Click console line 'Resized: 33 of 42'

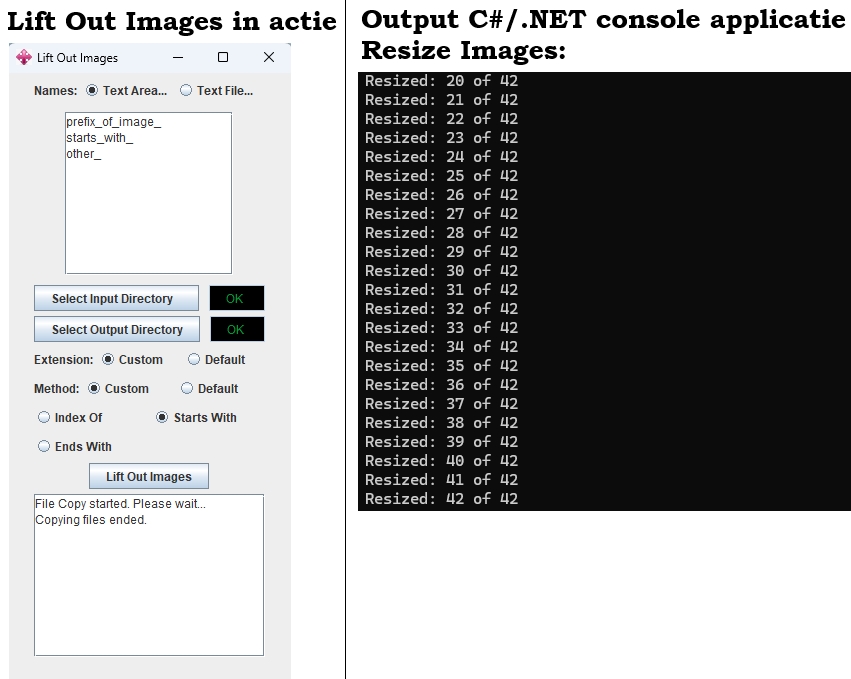pos(441,328)
